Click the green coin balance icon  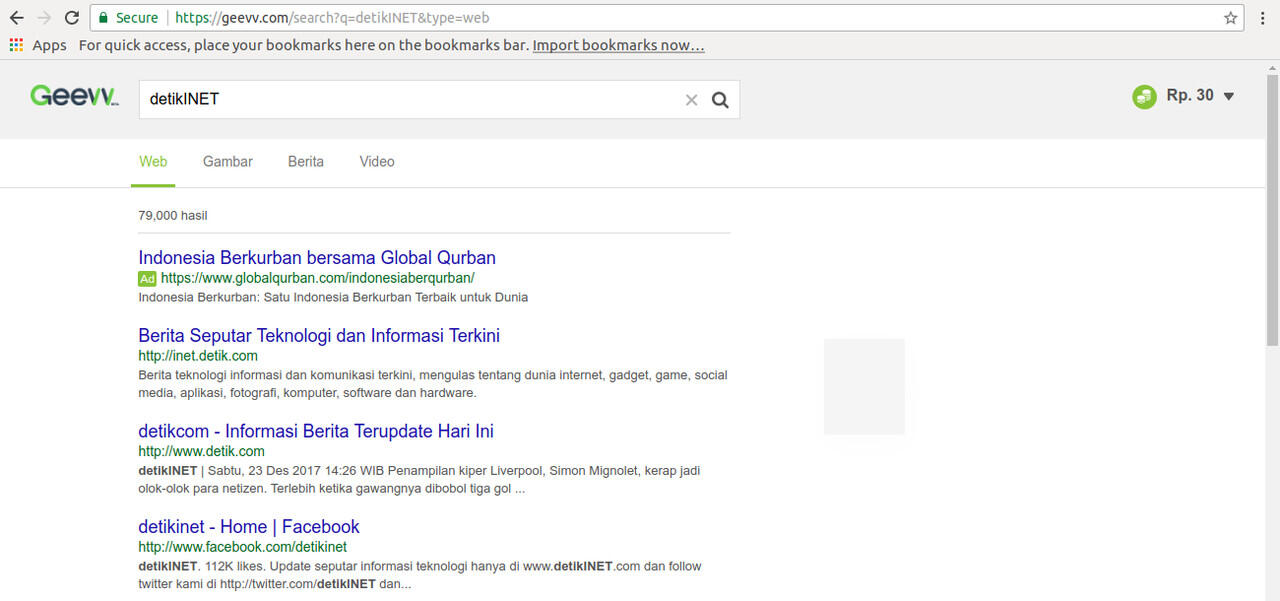click(x=1144, y=96)
